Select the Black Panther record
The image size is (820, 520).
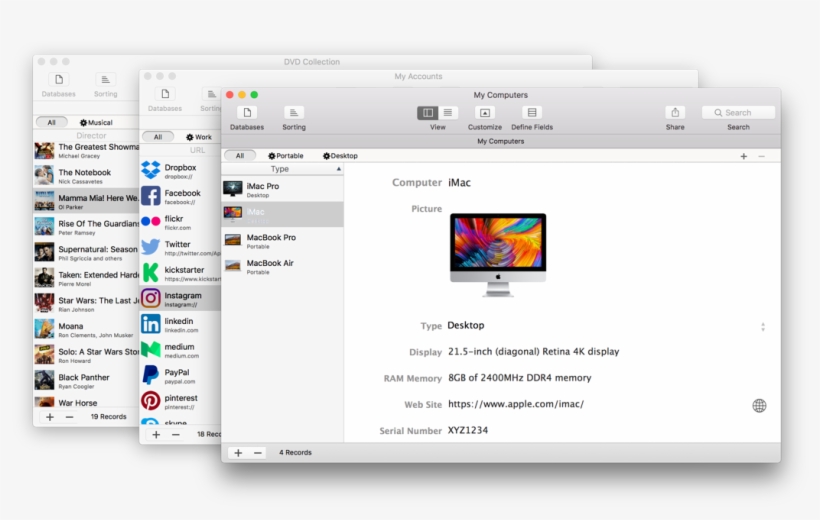pos(86,381)
